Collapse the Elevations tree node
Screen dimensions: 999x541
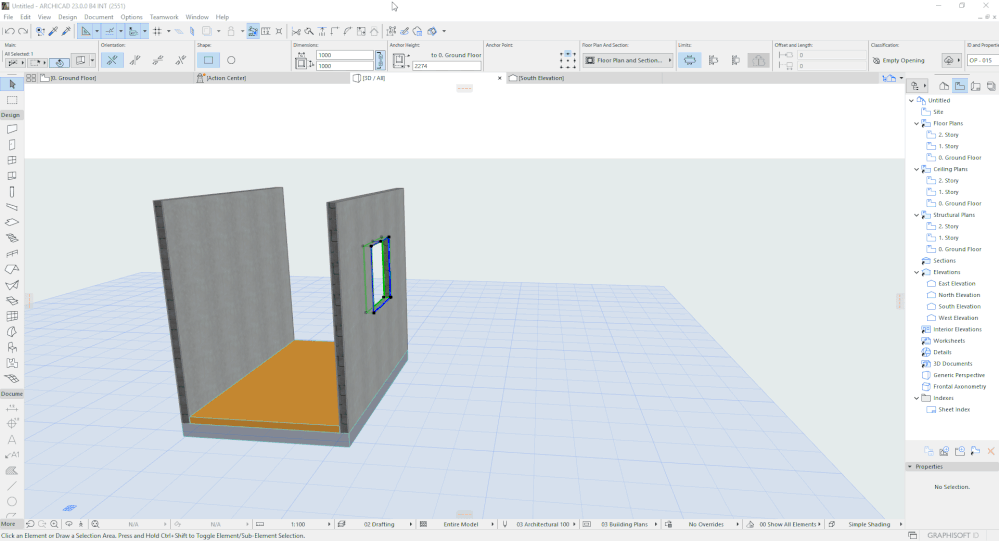(x=916, y=272)
